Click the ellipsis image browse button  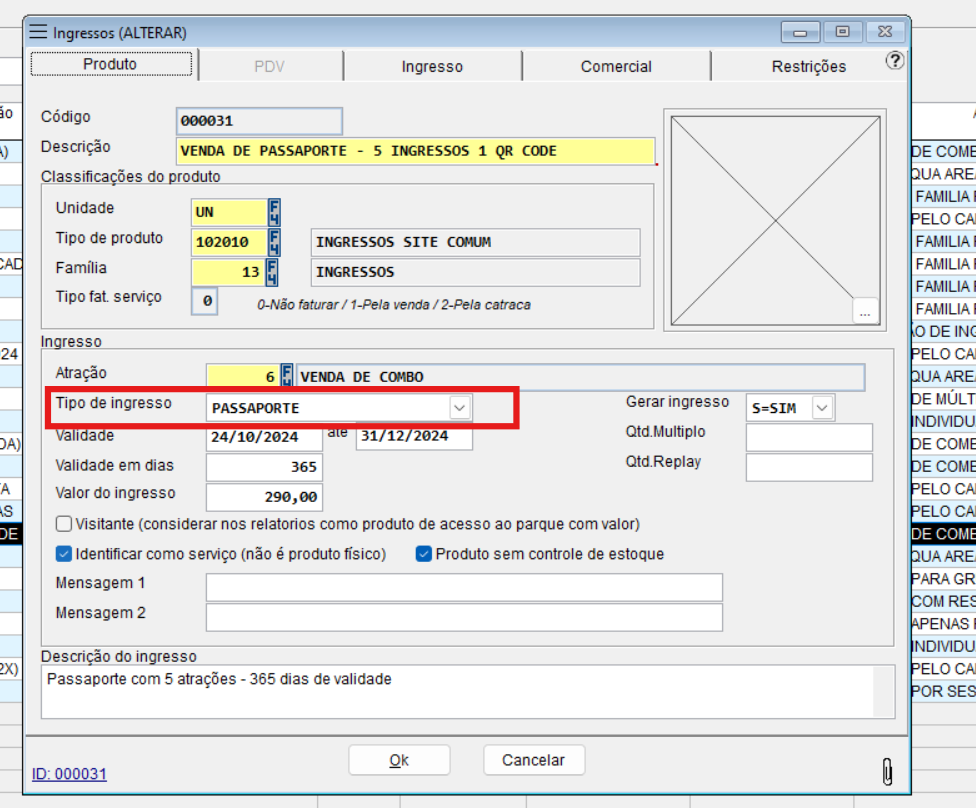865,312
